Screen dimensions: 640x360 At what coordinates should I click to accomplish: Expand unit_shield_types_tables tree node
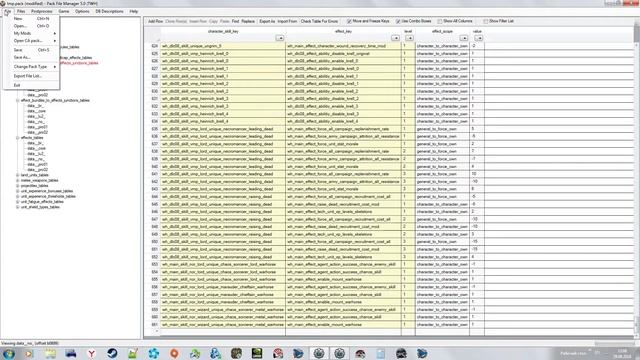pos(18,207)
